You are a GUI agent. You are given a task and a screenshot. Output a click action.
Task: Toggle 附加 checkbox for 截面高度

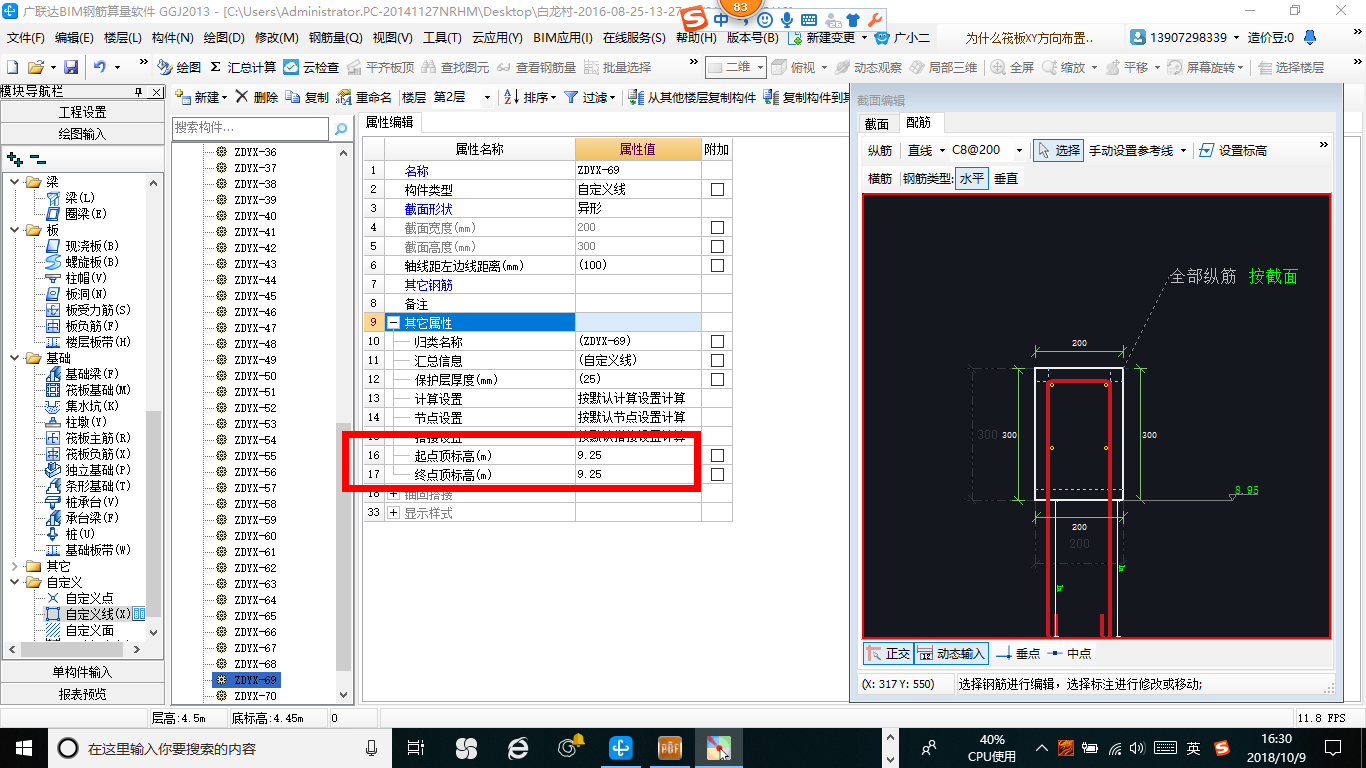[717, 247]
